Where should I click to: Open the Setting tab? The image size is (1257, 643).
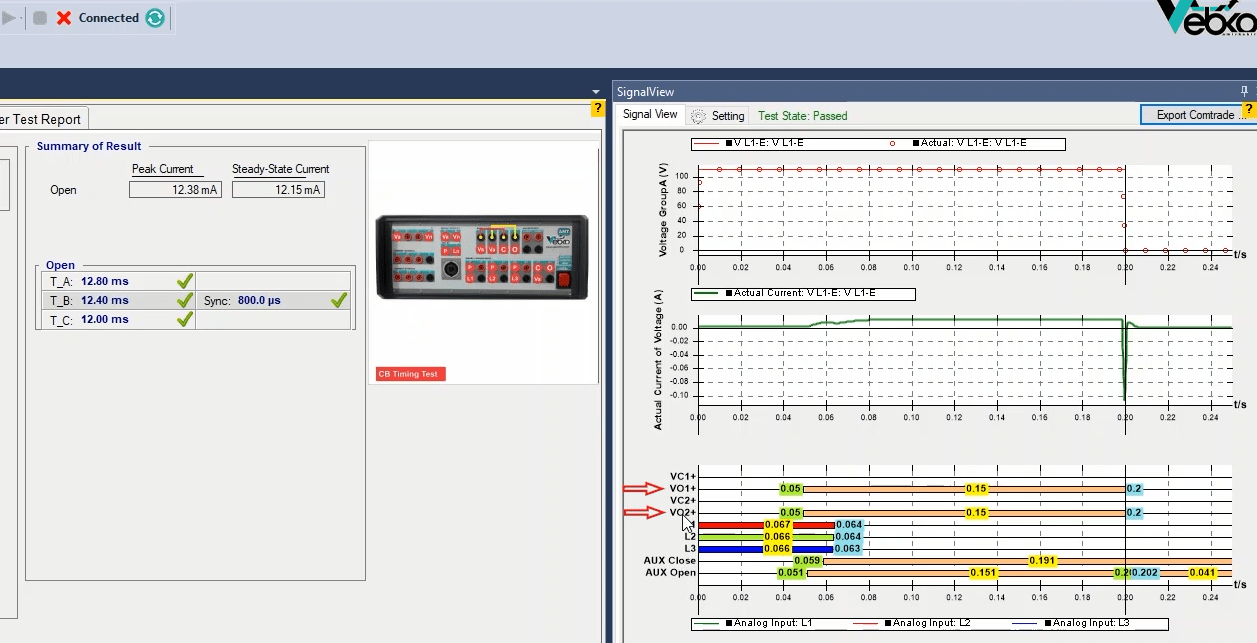(718, 116)
